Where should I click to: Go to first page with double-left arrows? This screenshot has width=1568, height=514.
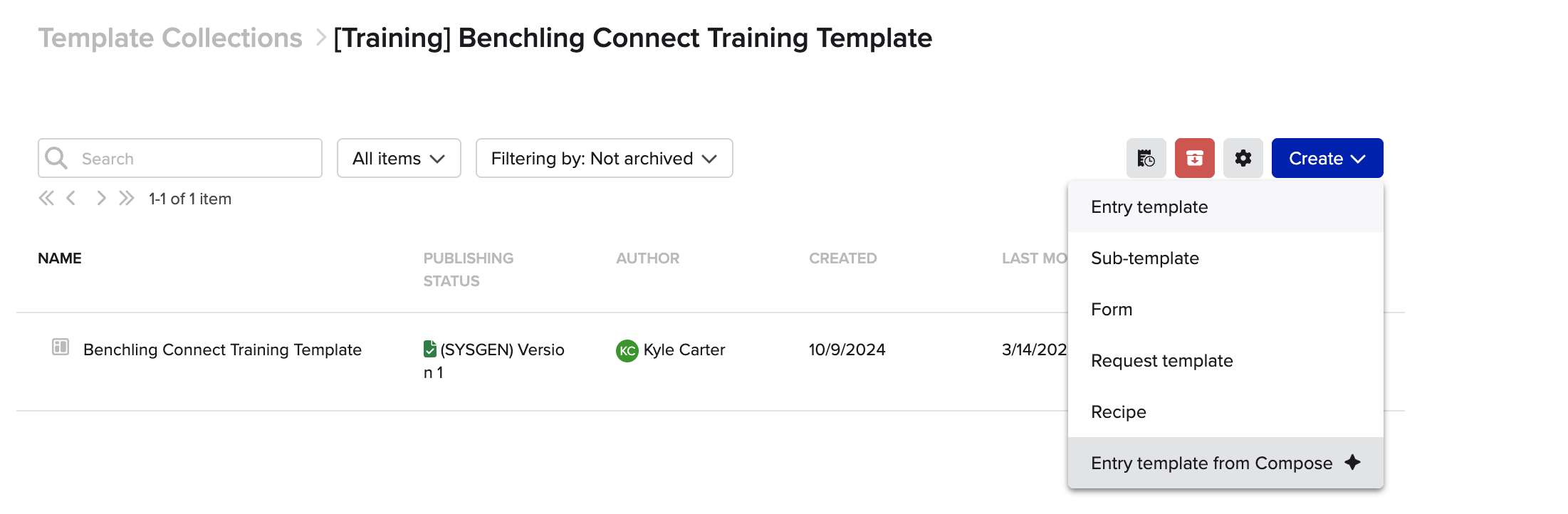click(x=46, y=199)
